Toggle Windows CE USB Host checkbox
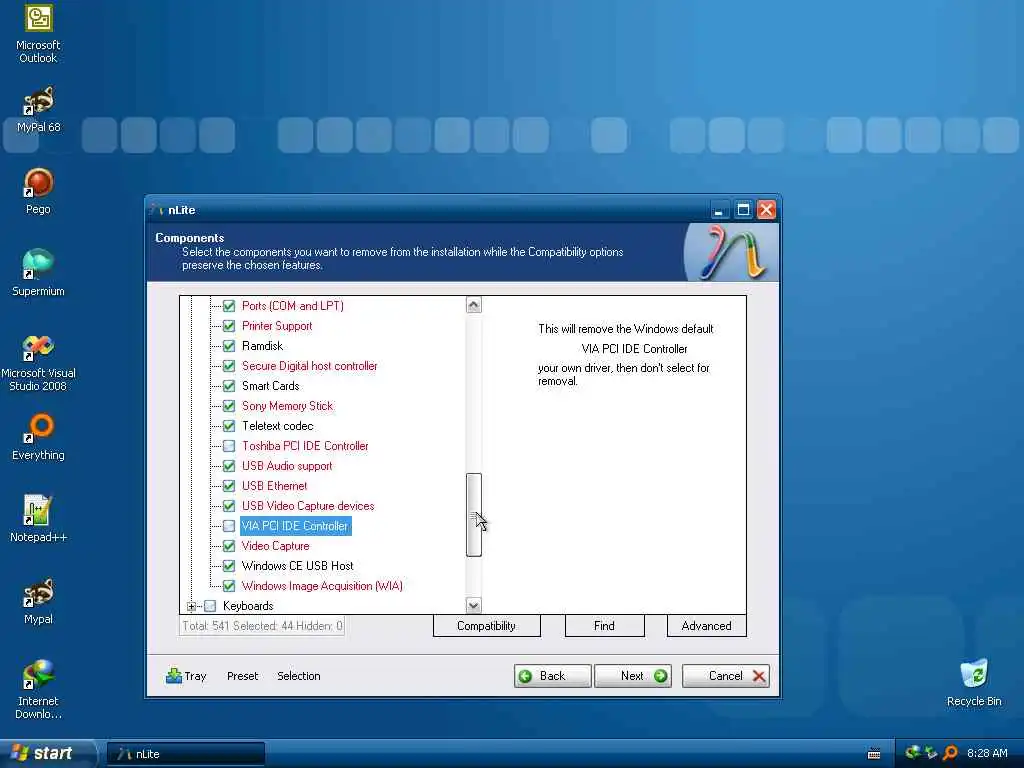1024x768 pixels. [229, 566]
